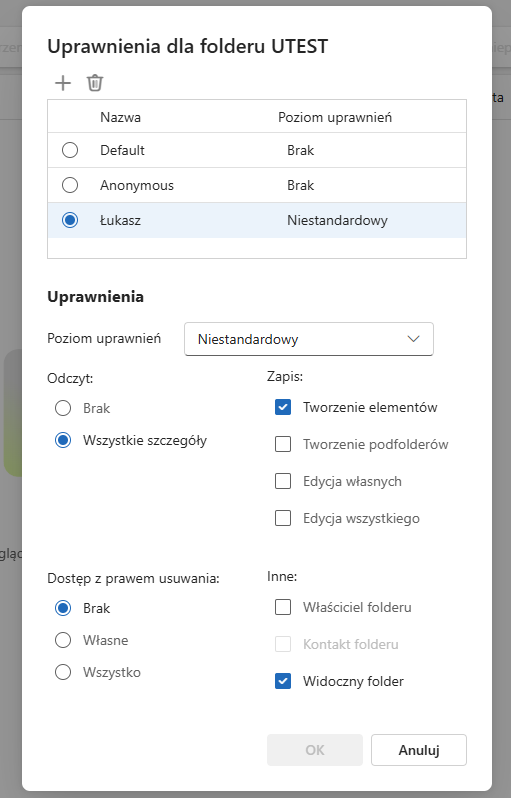Click the Nazwa column header
Image resolution: width=511 pixels, height=798 pixels.
[121, 117]
